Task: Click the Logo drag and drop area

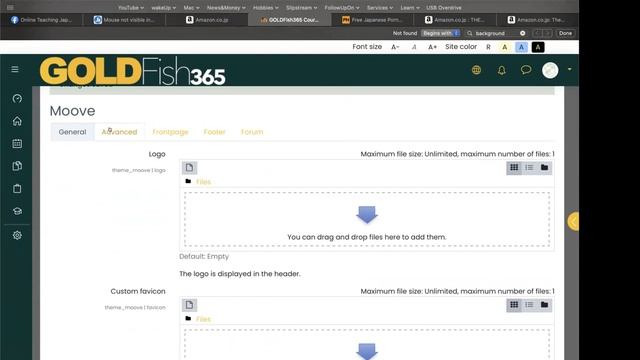Action: pyautogui.click(x=367, y=219)
